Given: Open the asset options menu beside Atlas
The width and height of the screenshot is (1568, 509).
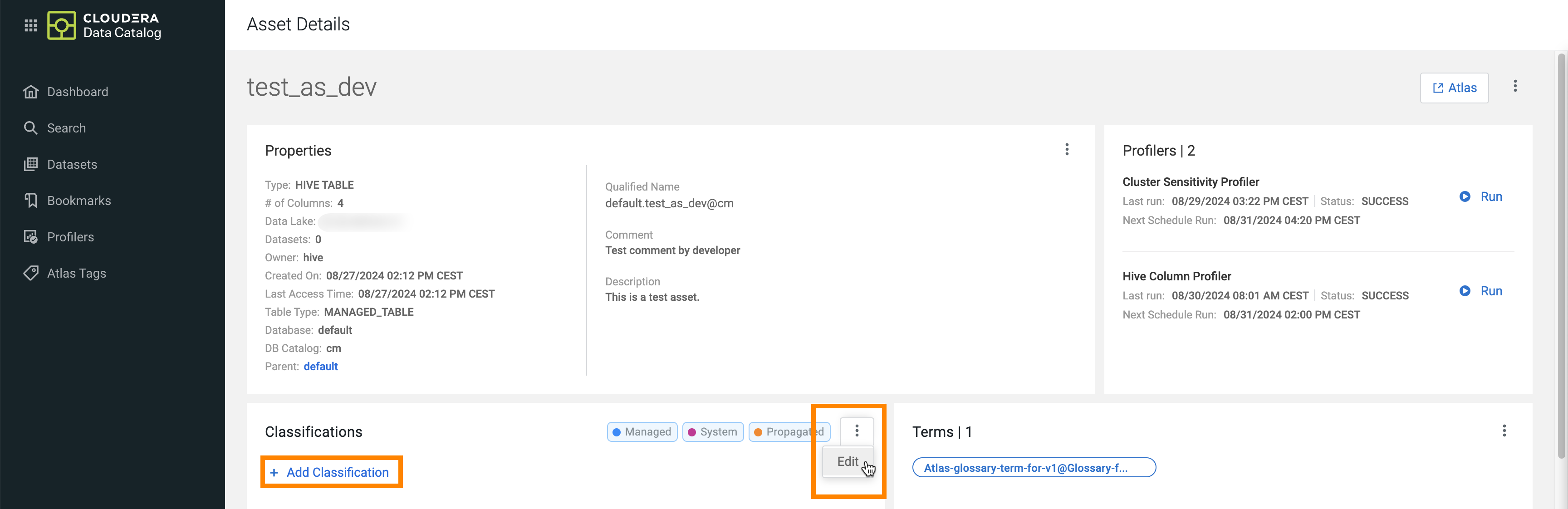Looking at the screenshot, I should (x=1515, y=87).
